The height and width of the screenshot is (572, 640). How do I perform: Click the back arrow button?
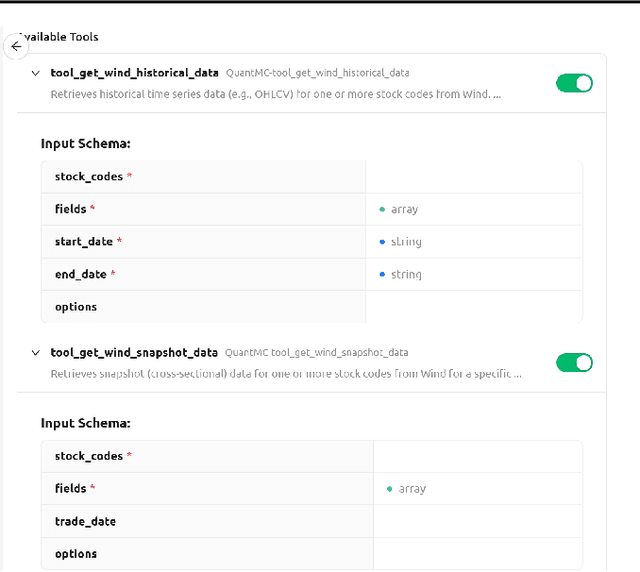(x=16, y=47)
